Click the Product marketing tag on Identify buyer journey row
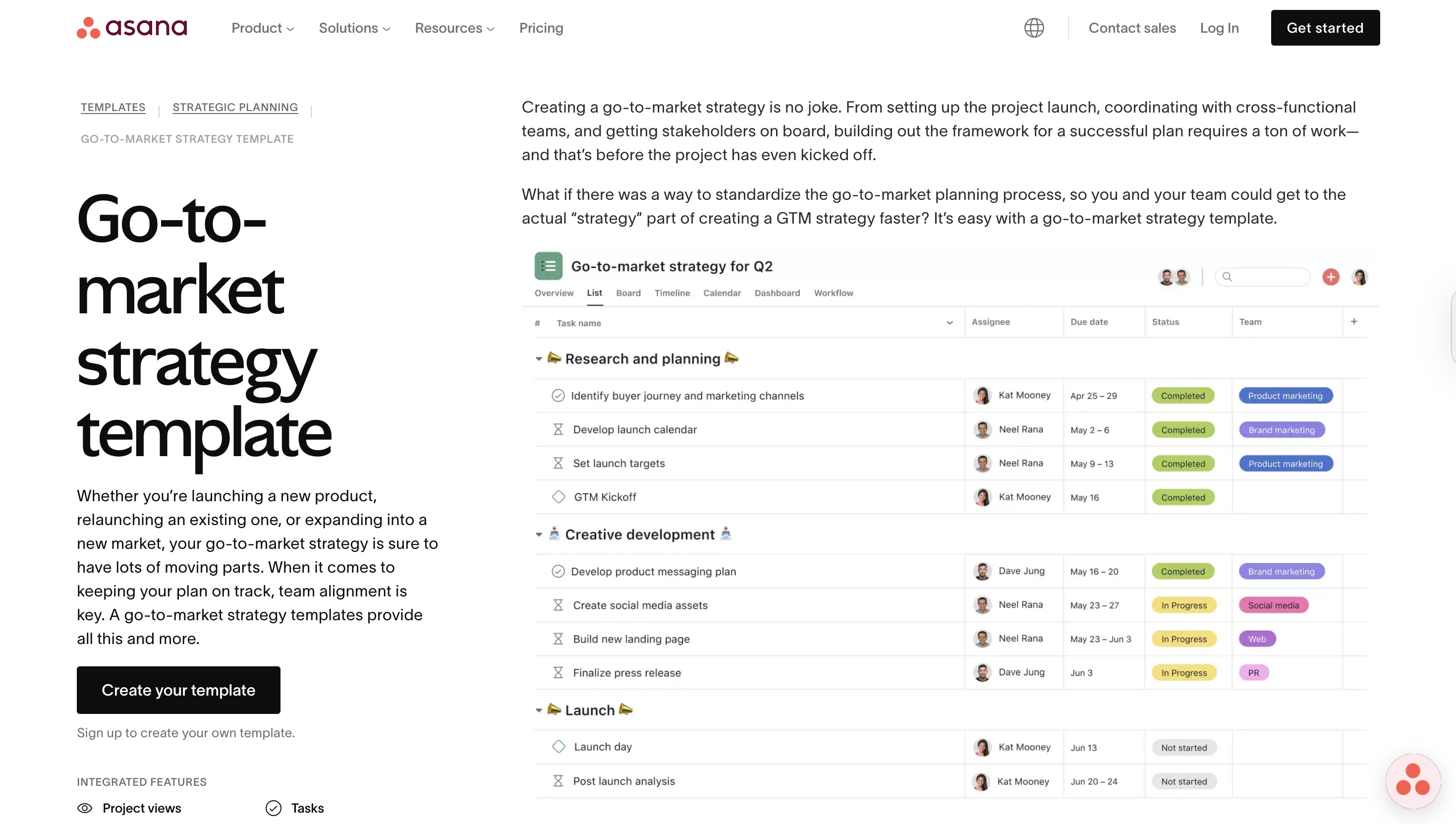The height and width of the screenshot is (824, 1456). pyautogui.click(x=1285, y=396)
